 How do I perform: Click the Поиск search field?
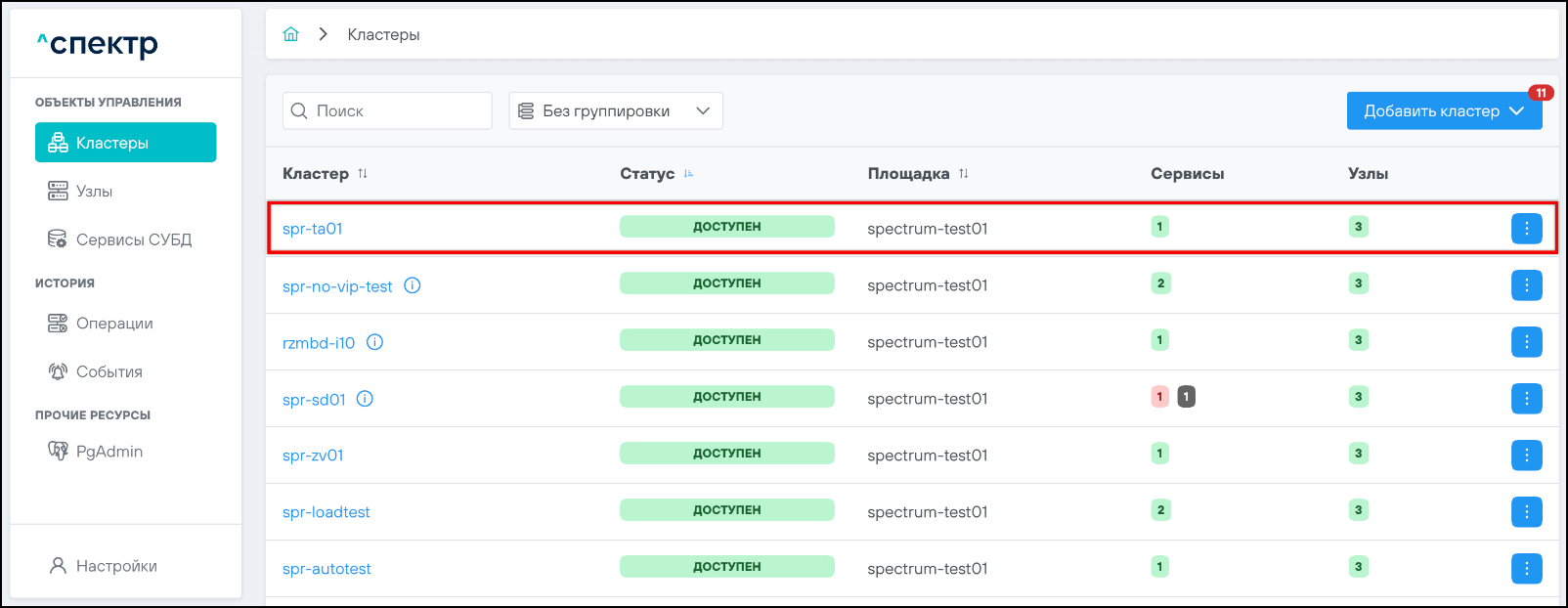click(387, 111)
